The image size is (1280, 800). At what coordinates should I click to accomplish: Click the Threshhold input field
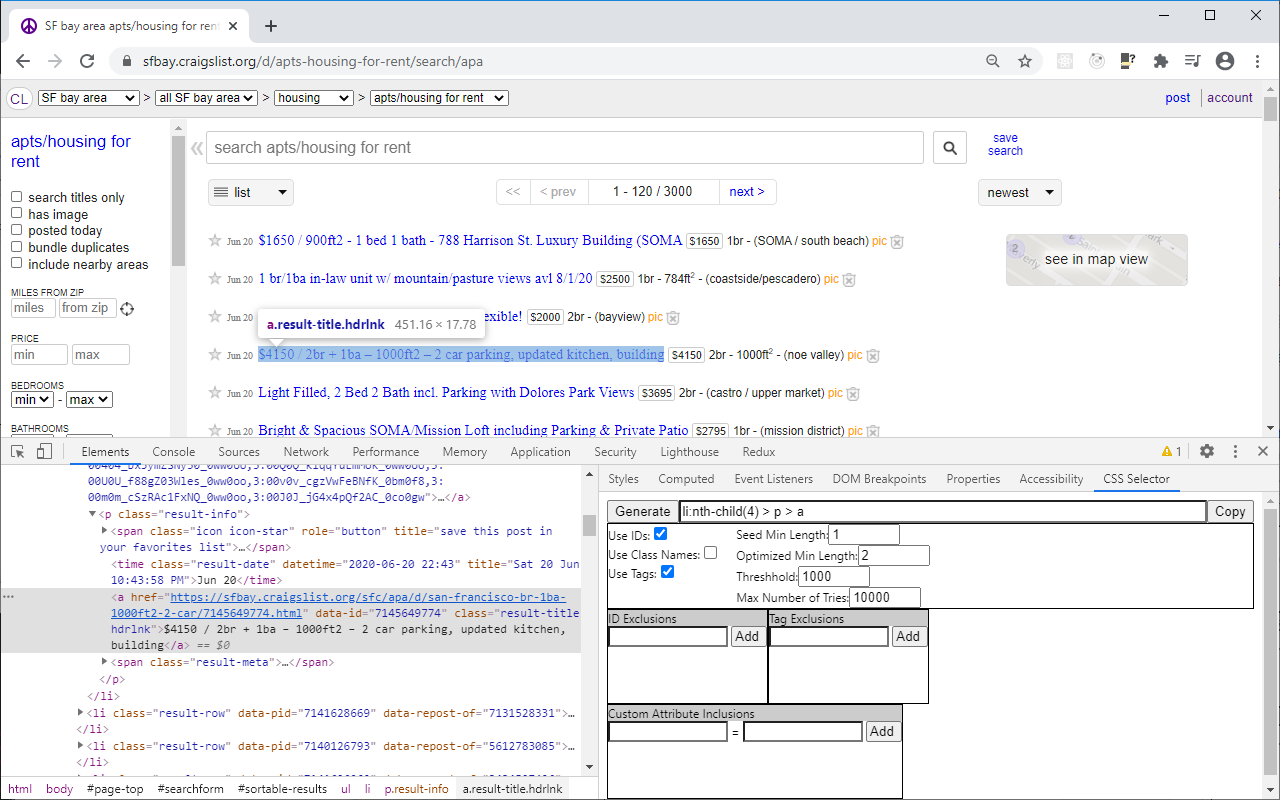(x=834, y=577)
